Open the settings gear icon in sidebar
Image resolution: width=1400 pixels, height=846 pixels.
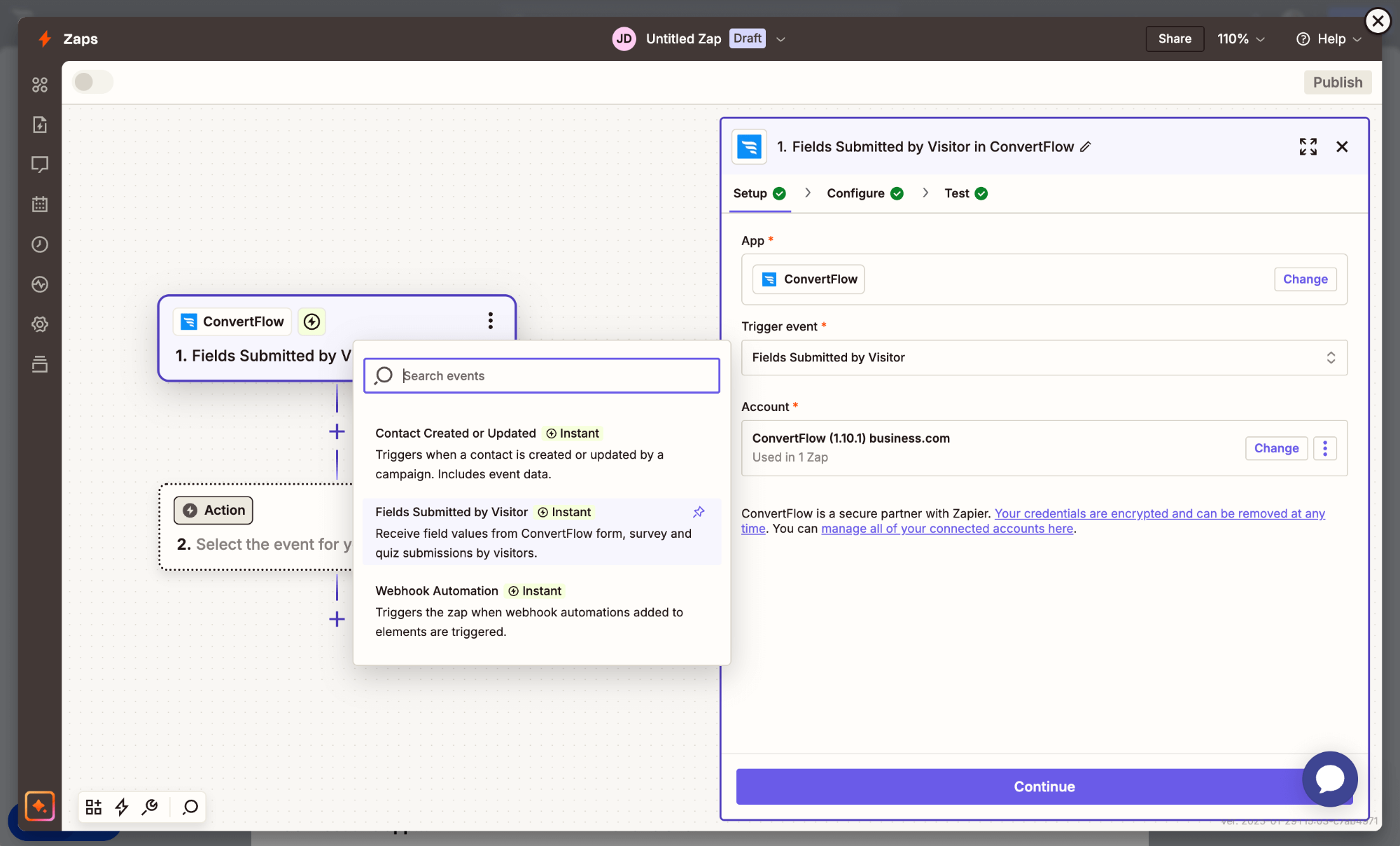point(40,324)
